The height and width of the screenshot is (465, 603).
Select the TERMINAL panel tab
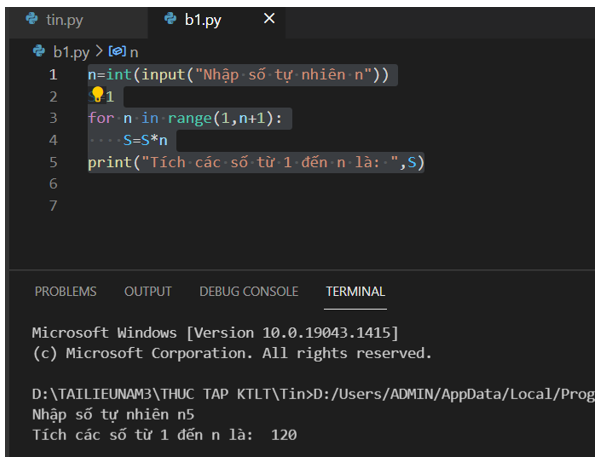355,291
